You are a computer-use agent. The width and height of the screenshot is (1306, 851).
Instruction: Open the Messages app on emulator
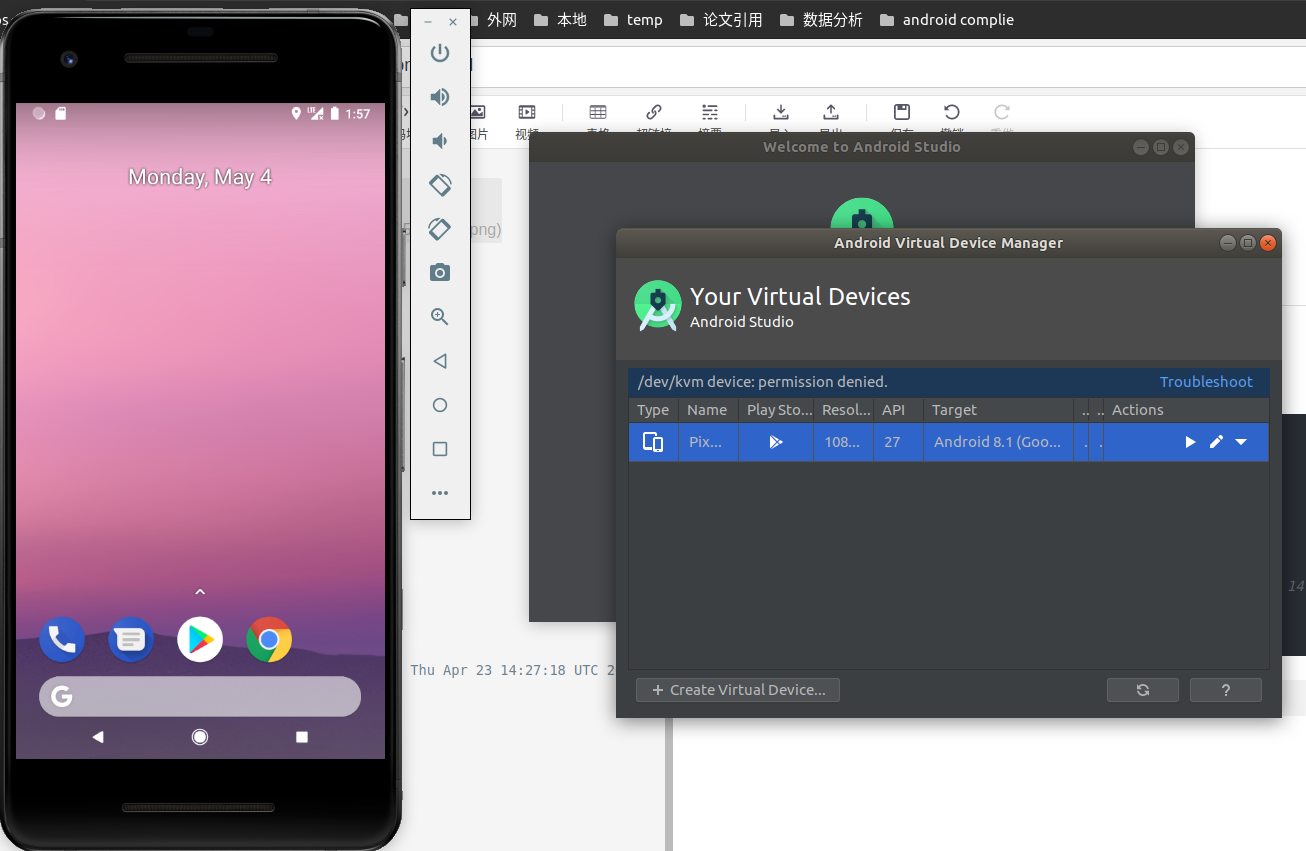coord(131,640)
